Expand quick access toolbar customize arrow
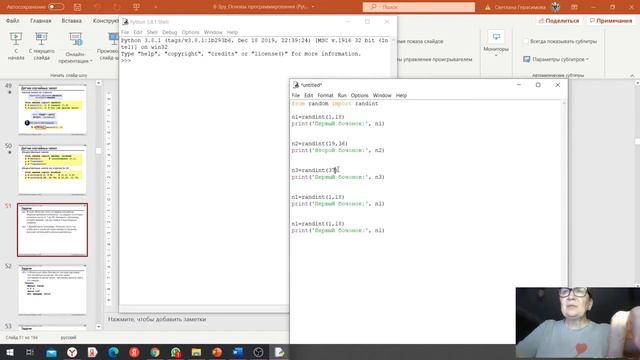The width and height of the screenshot is (640, 360). 156,7
